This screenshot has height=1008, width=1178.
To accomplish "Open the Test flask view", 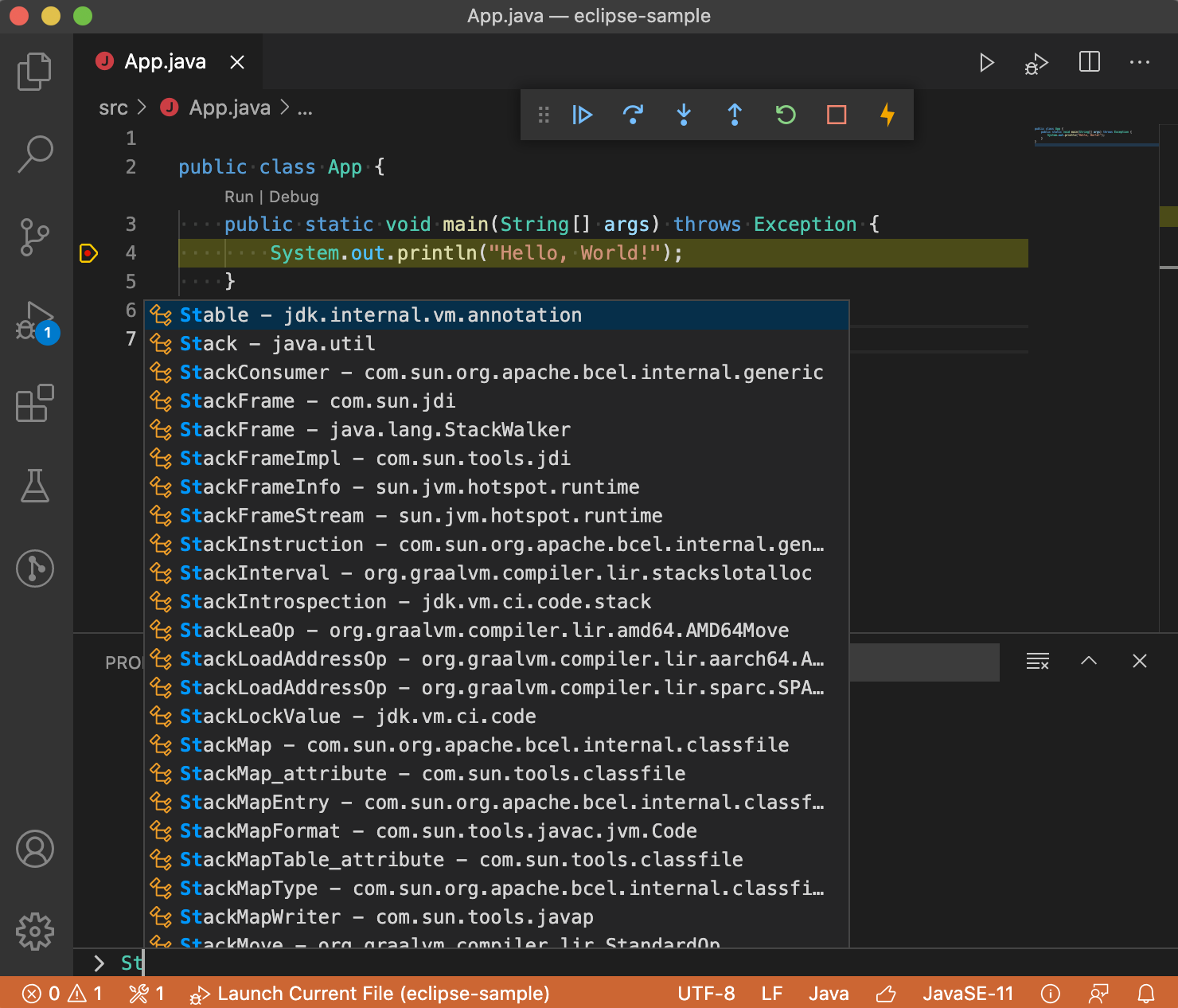I will [35, 486].
